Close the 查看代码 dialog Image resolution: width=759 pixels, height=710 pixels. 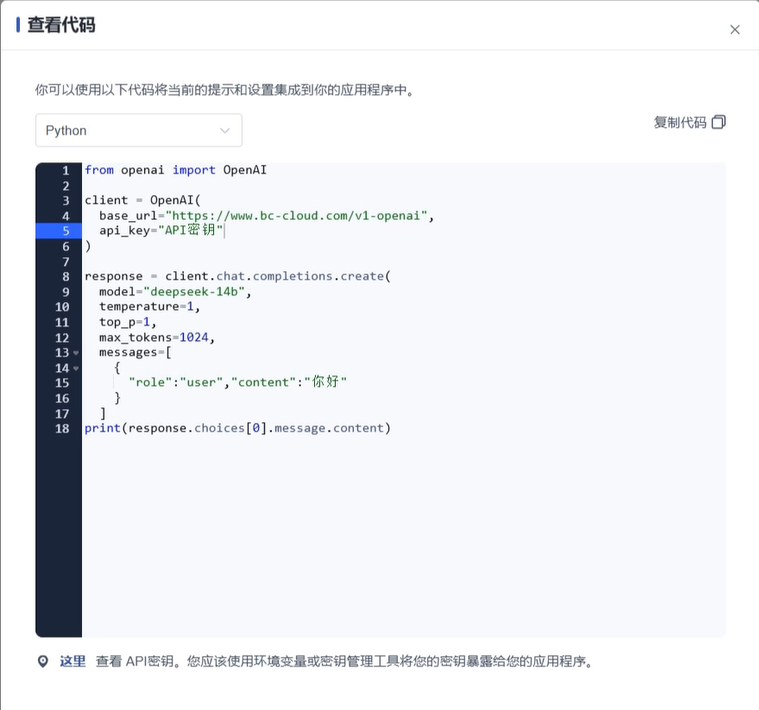point(735,30)
